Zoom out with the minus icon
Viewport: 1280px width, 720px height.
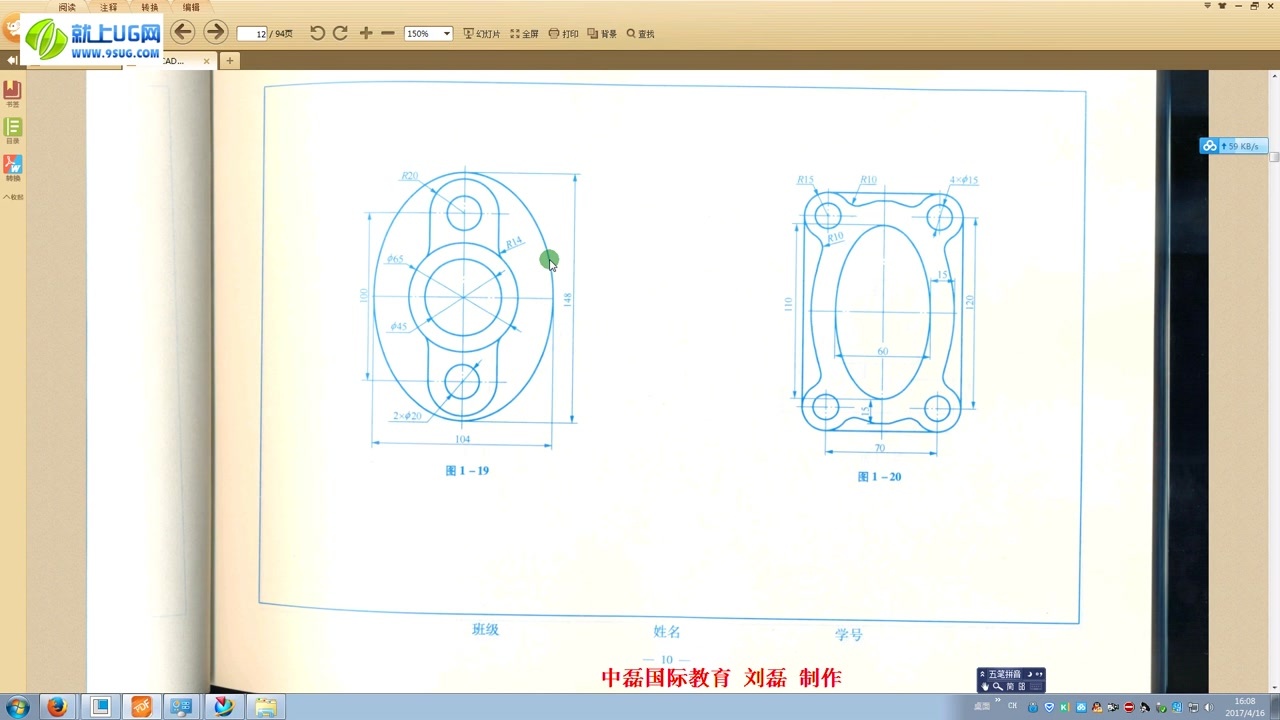(x=388, y=33)
